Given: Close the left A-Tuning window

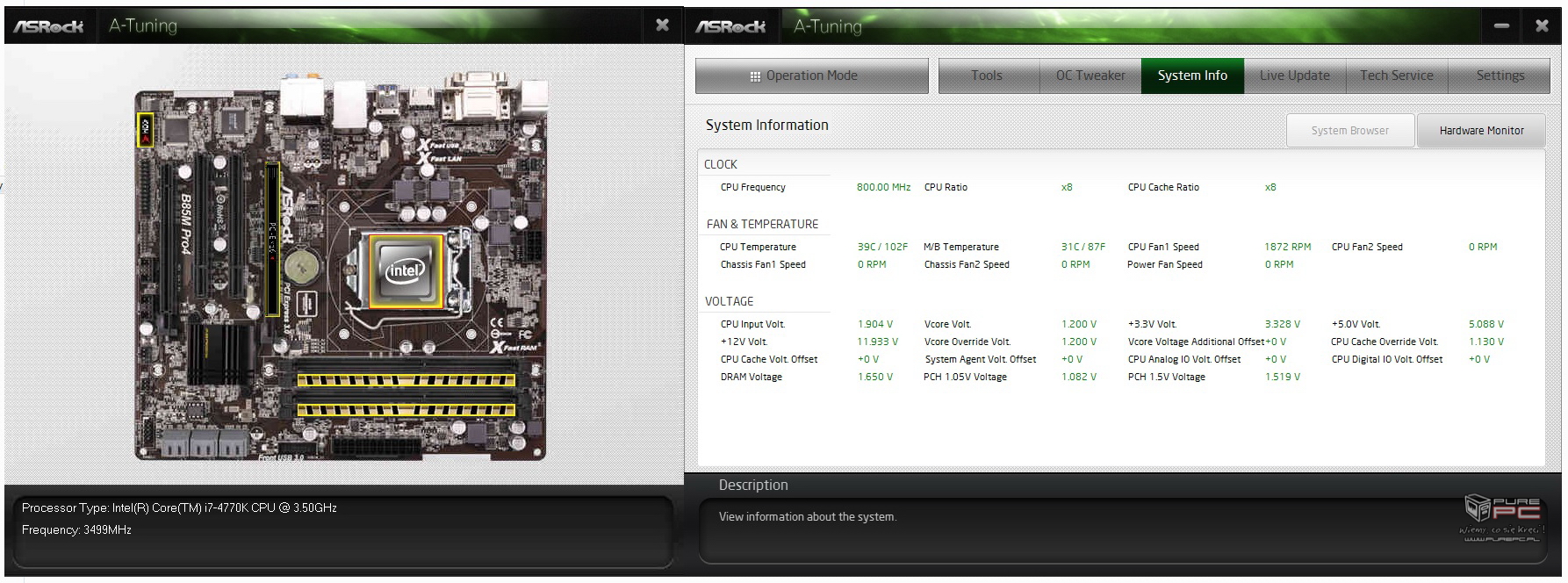Looking at the screenshot, I should (662, 25).
